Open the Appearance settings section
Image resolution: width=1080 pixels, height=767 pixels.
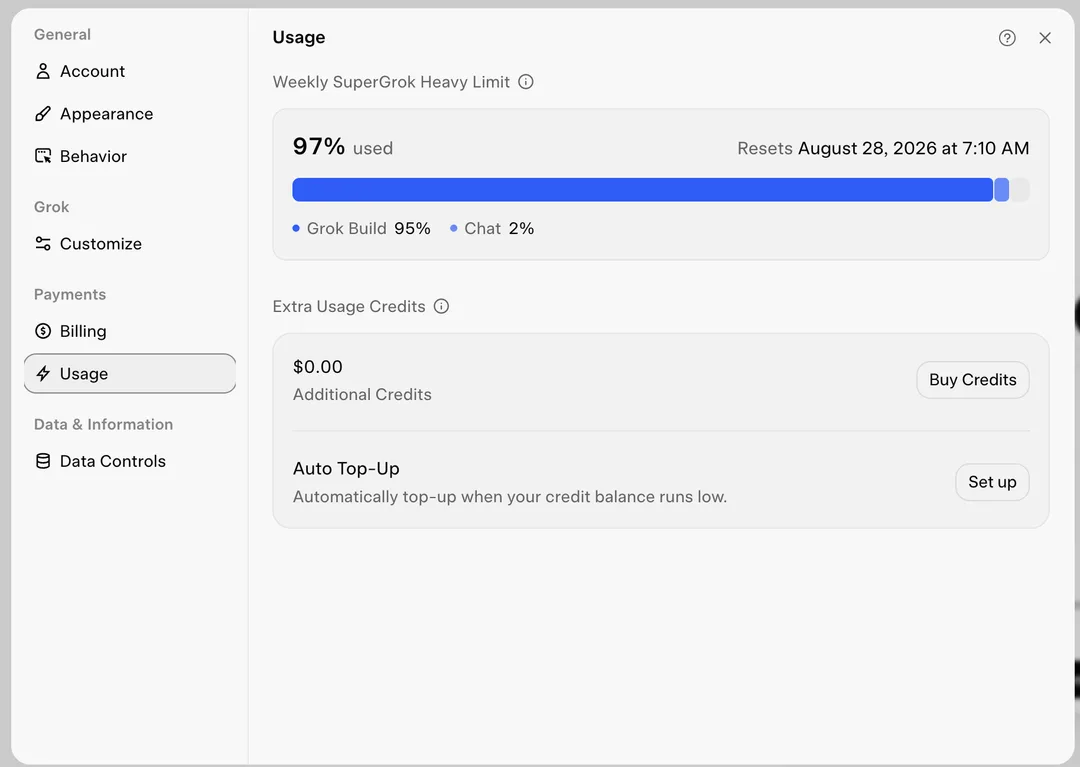[x=129, y=114]
